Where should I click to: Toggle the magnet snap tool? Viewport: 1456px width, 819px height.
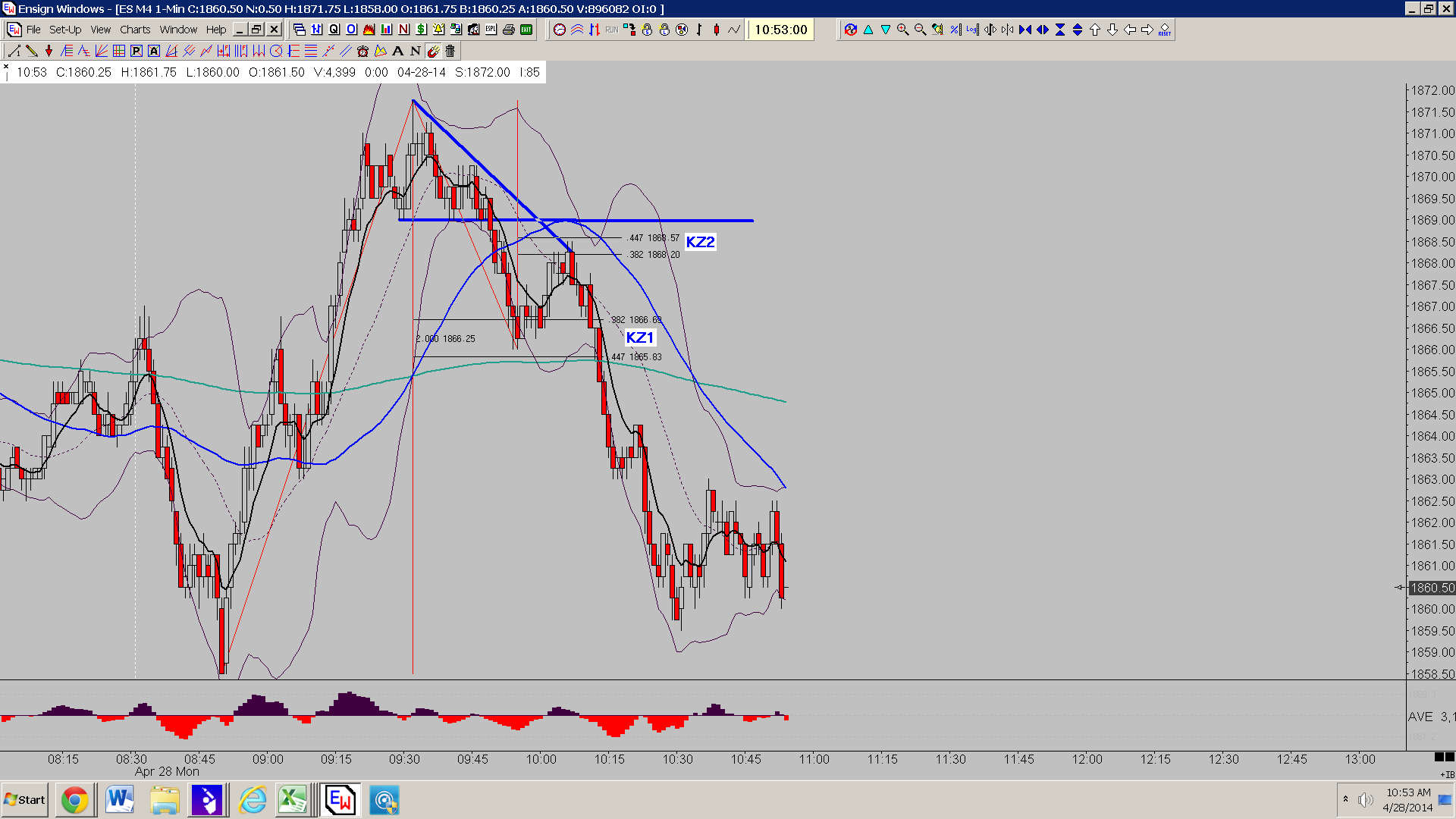coord(433,51)
